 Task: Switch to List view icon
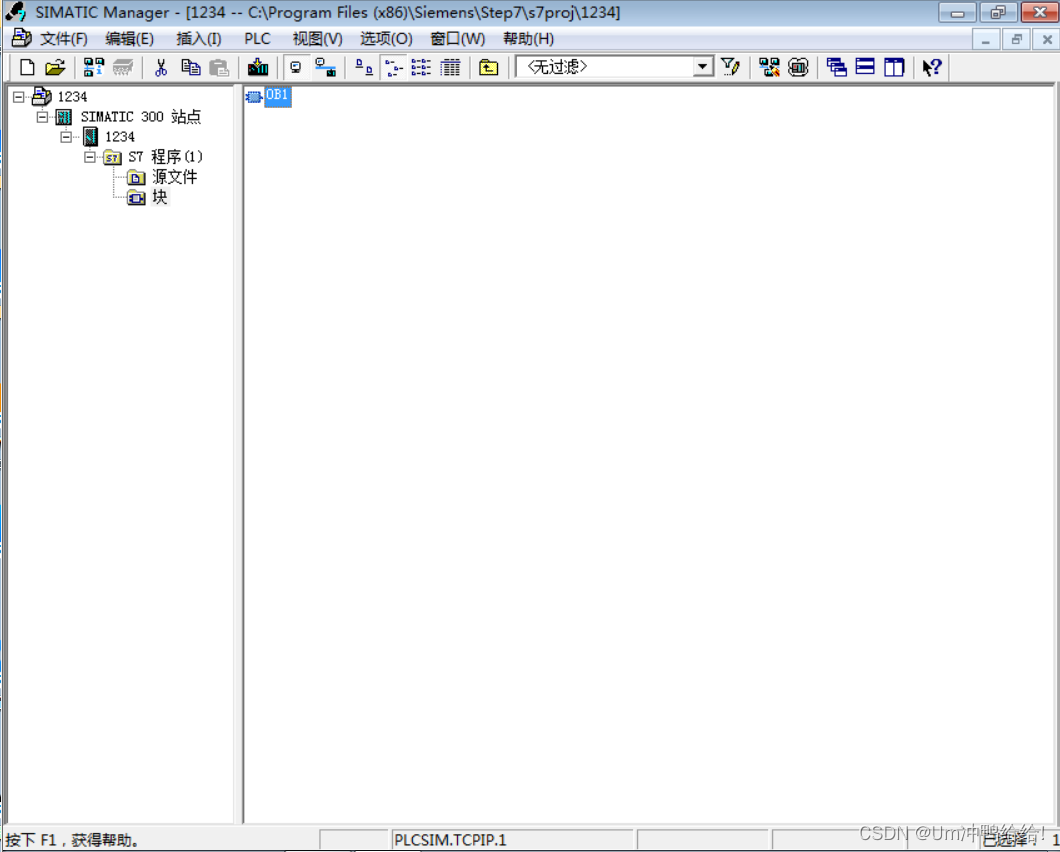pos(421,67)
